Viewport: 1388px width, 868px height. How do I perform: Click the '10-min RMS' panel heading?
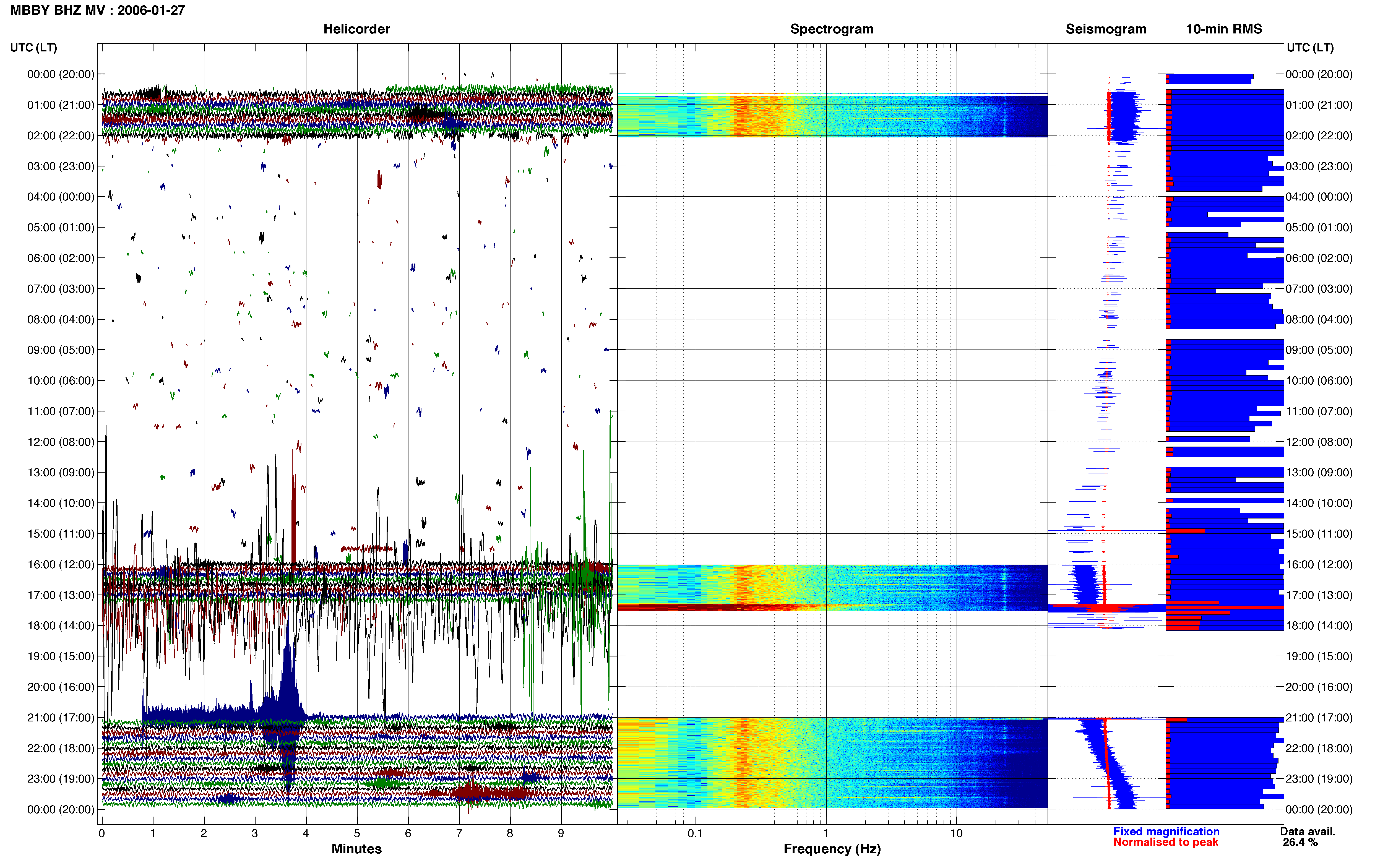(1224, 29)
